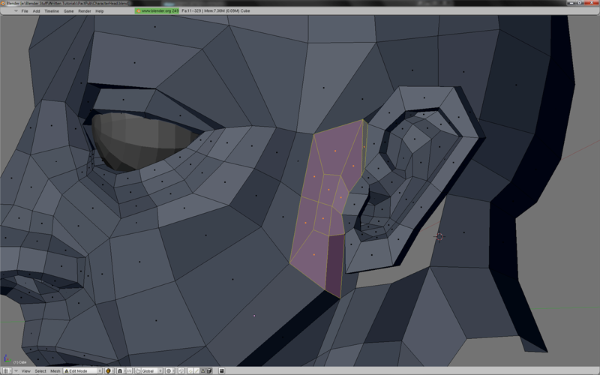Image resolution: width=600 pixels, height=375 pixels.
Task: Open the proportional editing circle icon
Action: click(170, 371)
